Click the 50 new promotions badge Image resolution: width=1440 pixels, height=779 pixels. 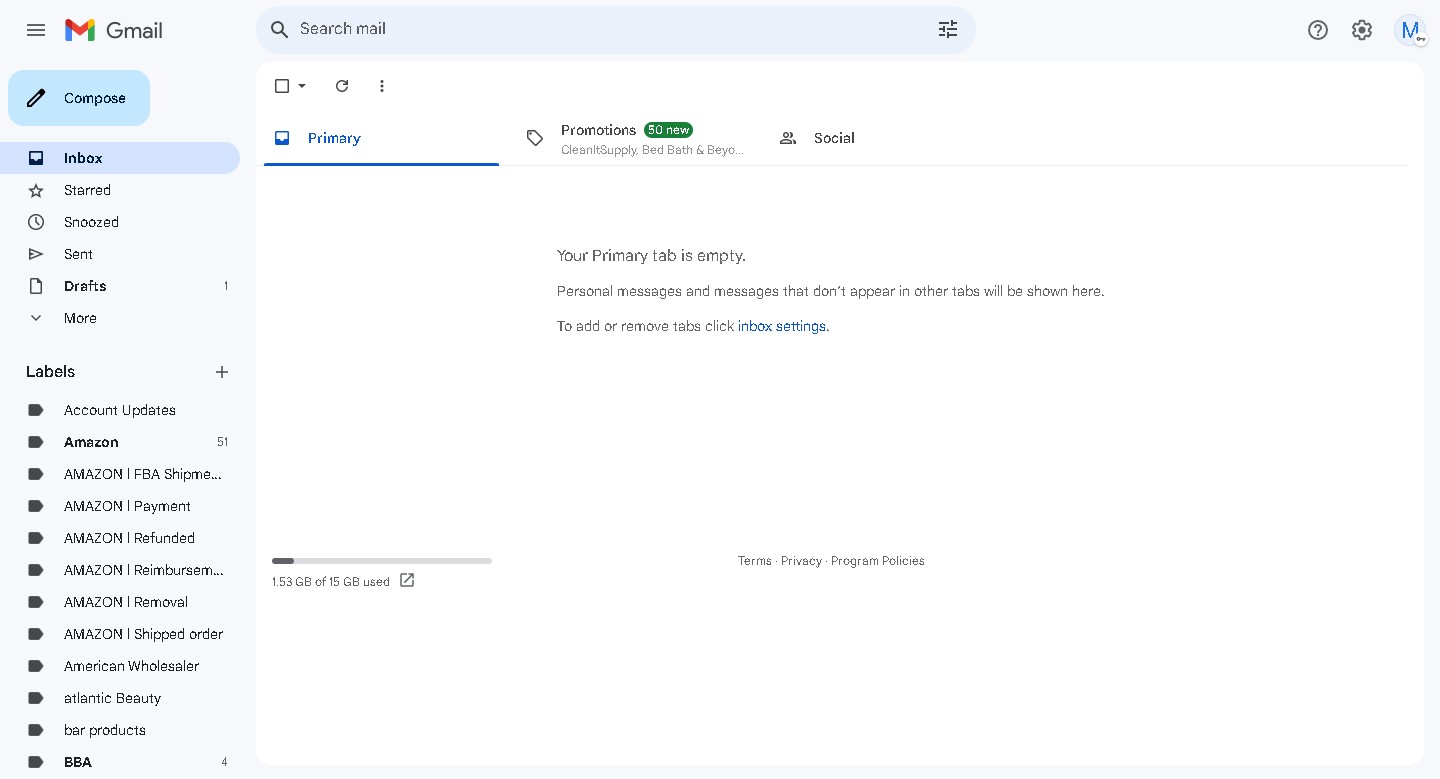[x=668, y=130]
